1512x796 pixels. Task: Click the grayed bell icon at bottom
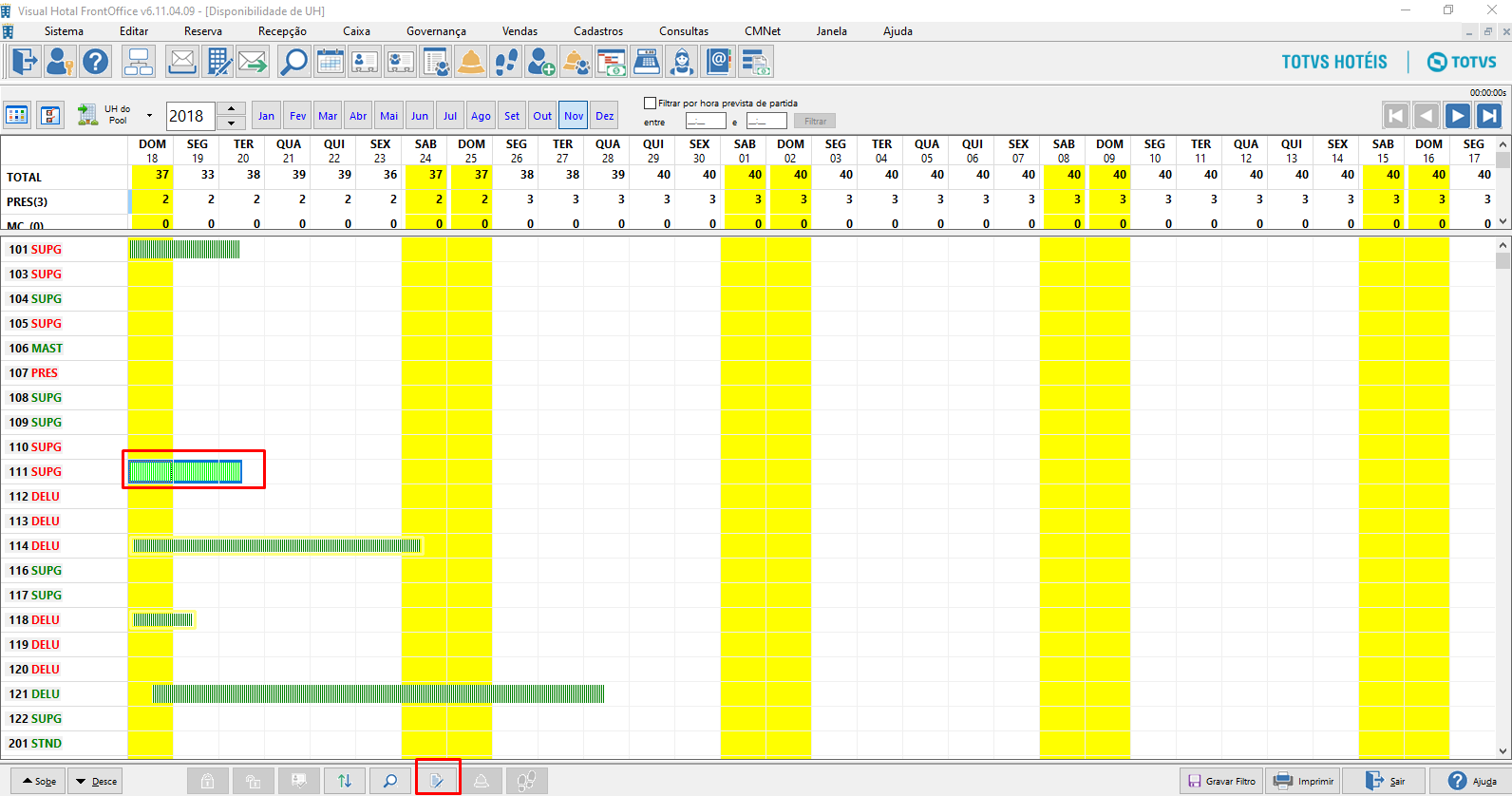tap(482, 781)
